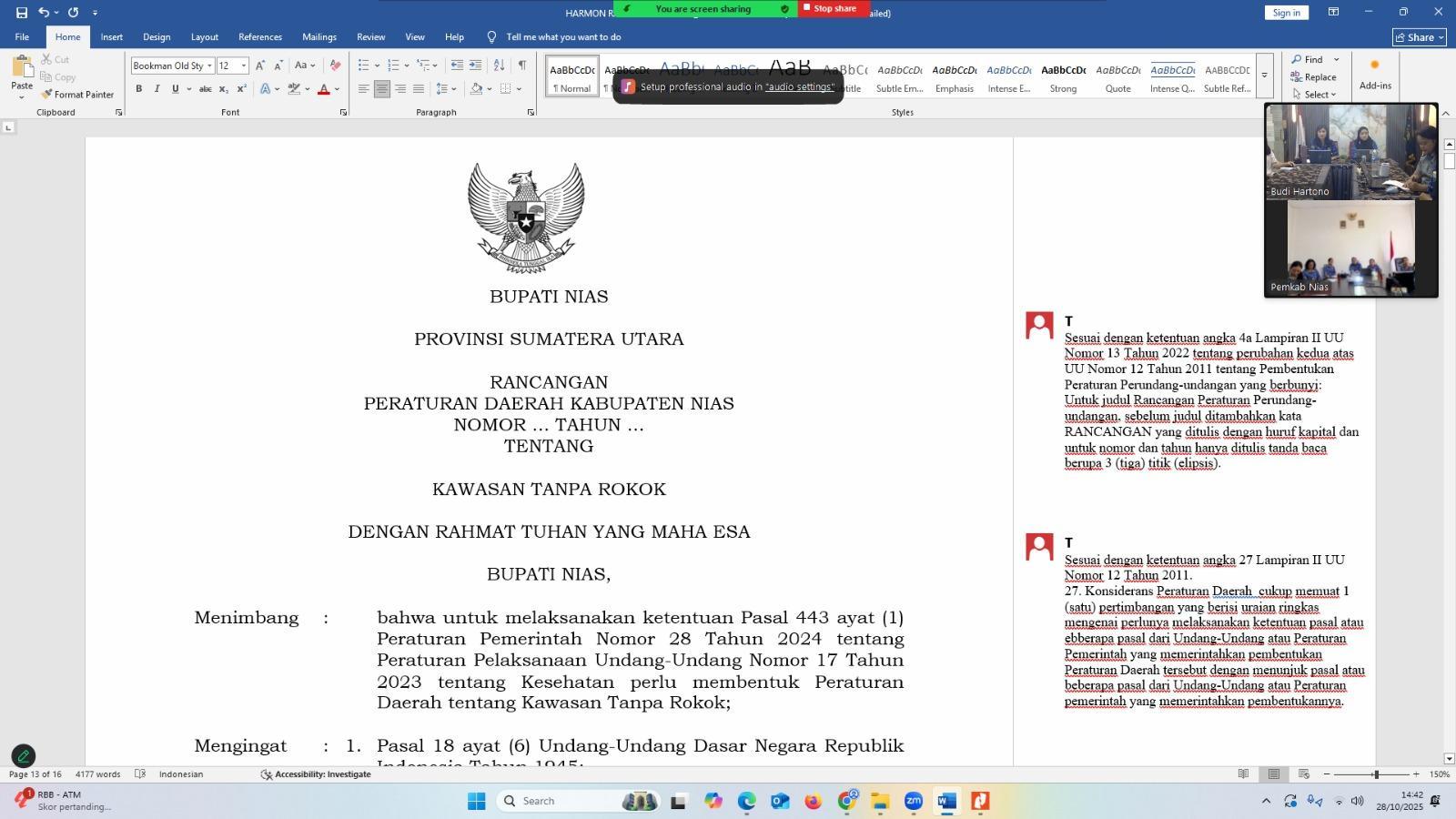Click the Sort paragraph icon
The height and width of the screenshot is (819, 1456).
tap(499, 66)
